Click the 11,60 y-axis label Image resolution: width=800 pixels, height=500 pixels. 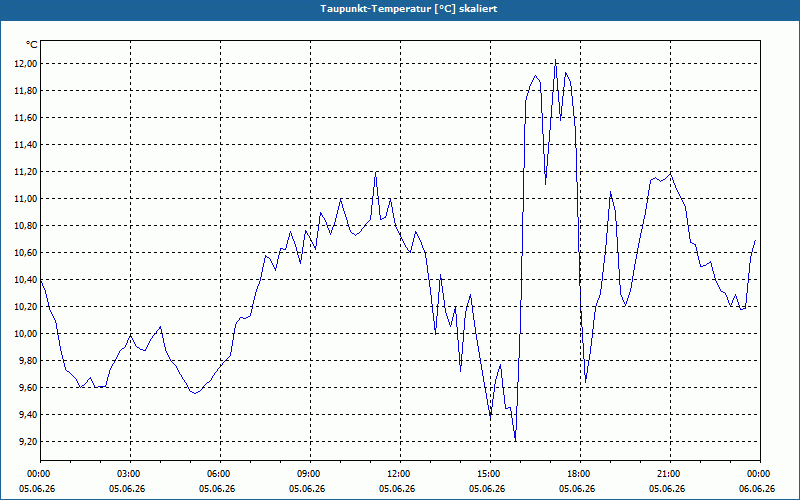tap(26, 118)
